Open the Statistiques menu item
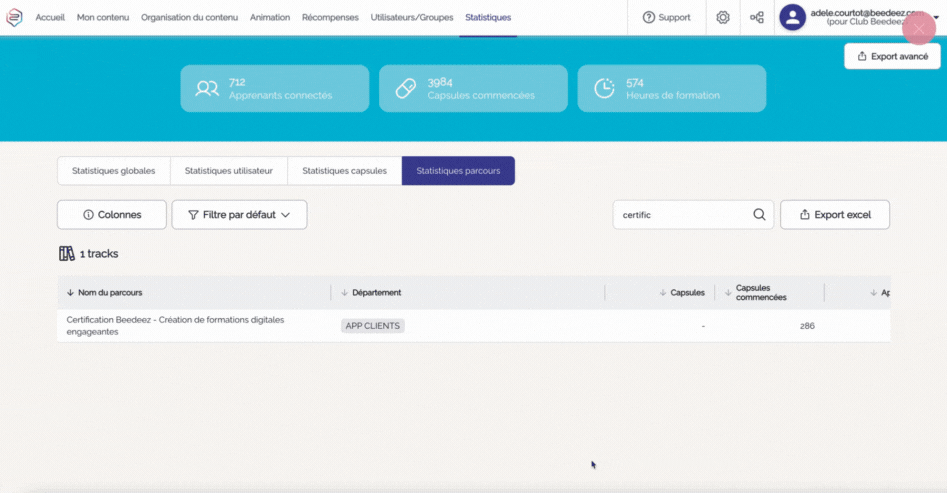 pos(488,17)
